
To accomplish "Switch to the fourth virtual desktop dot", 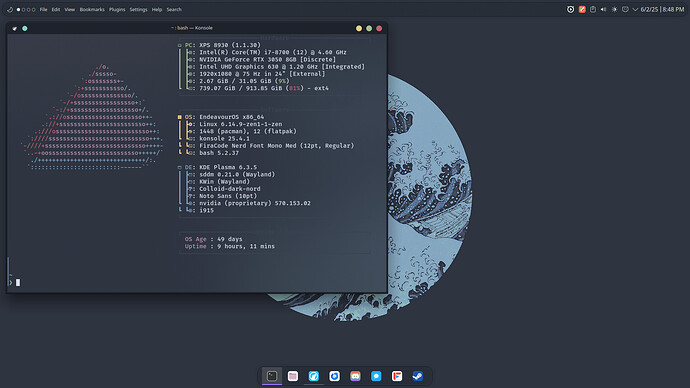I will point(33,9).
